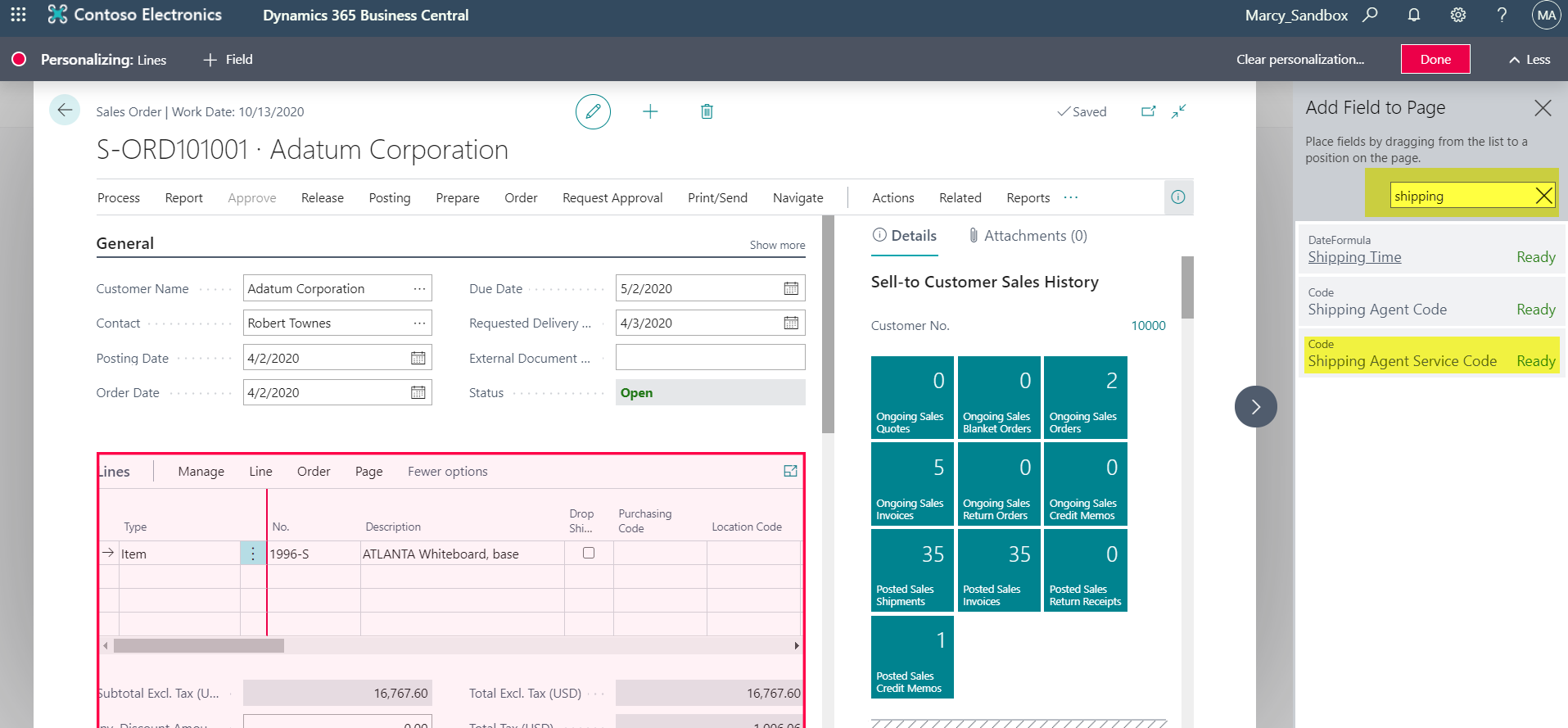The height and width of the screenshot is (728, 1568).
Task: Open the Manage menu in Lines
Action: (x=201, y=471)
